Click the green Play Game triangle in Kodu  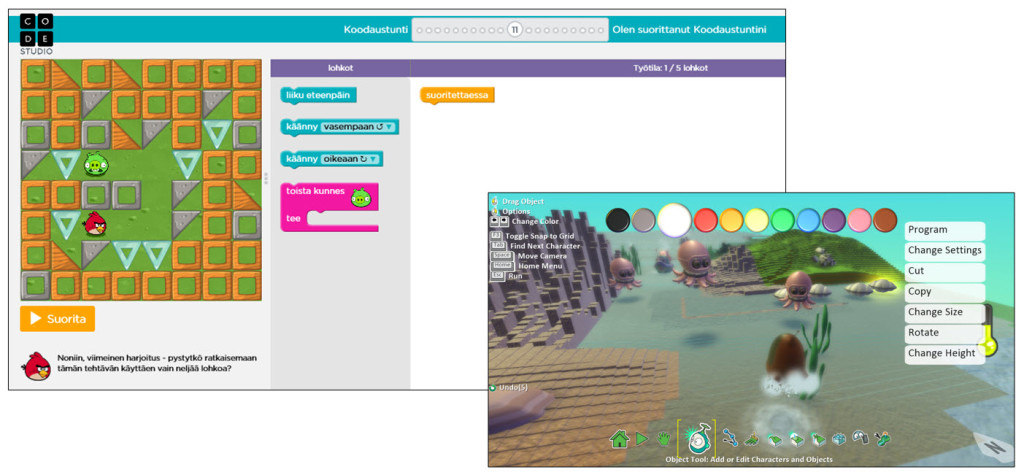(x=642, y=438)
